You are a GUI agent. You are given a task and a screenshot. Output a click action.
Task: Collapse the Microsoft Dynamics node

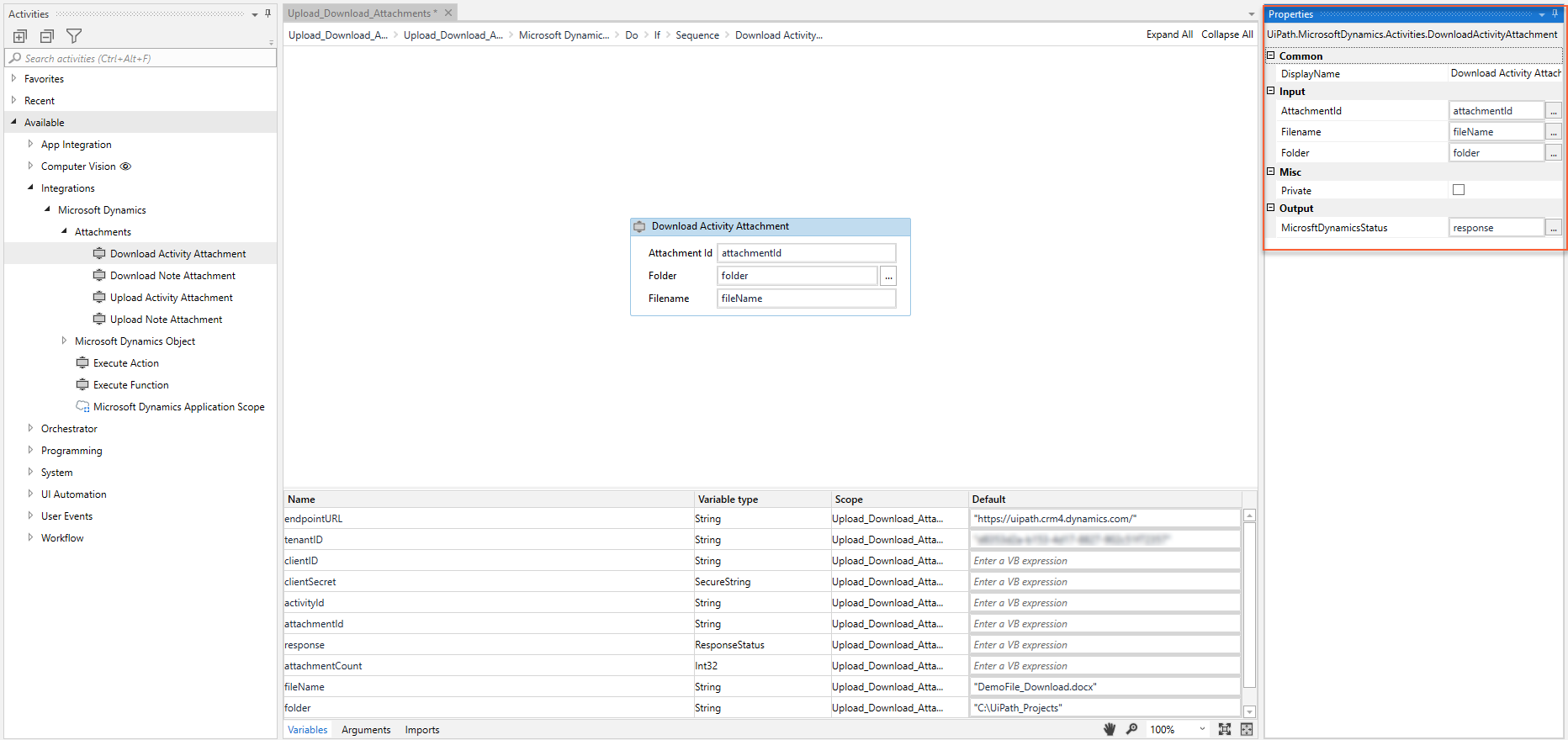pos(47,209)
